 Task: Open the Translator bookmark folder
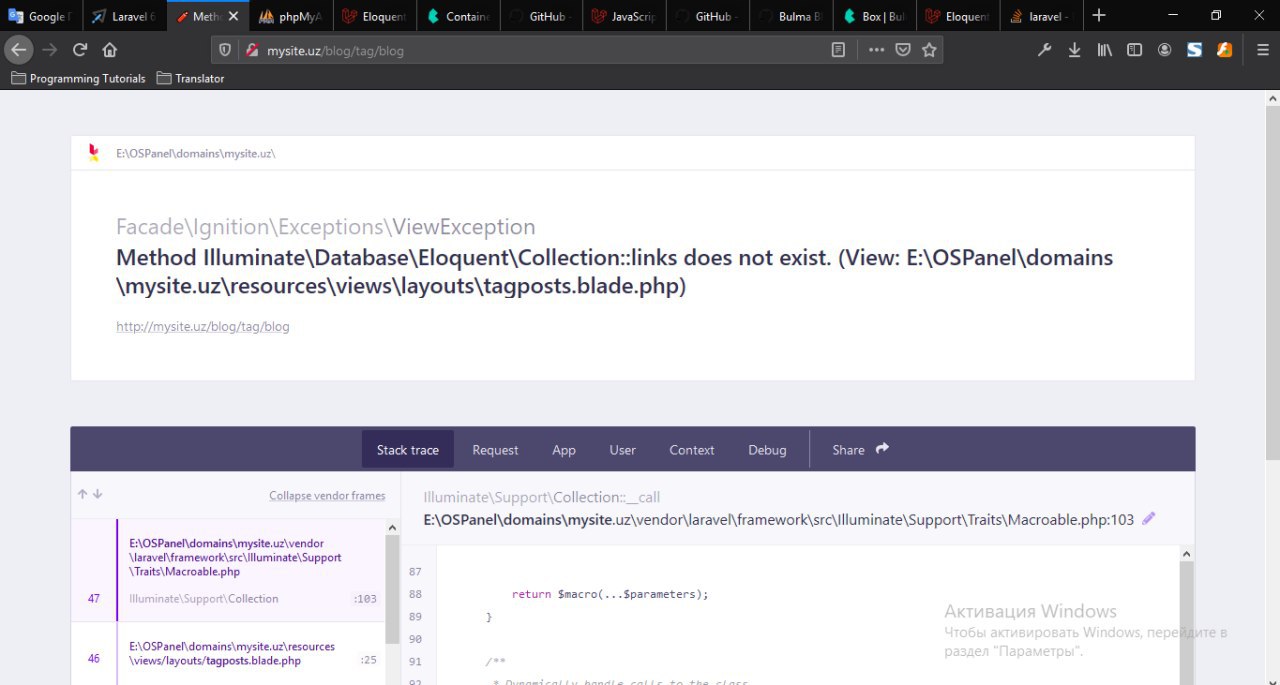tap(191, 78)
